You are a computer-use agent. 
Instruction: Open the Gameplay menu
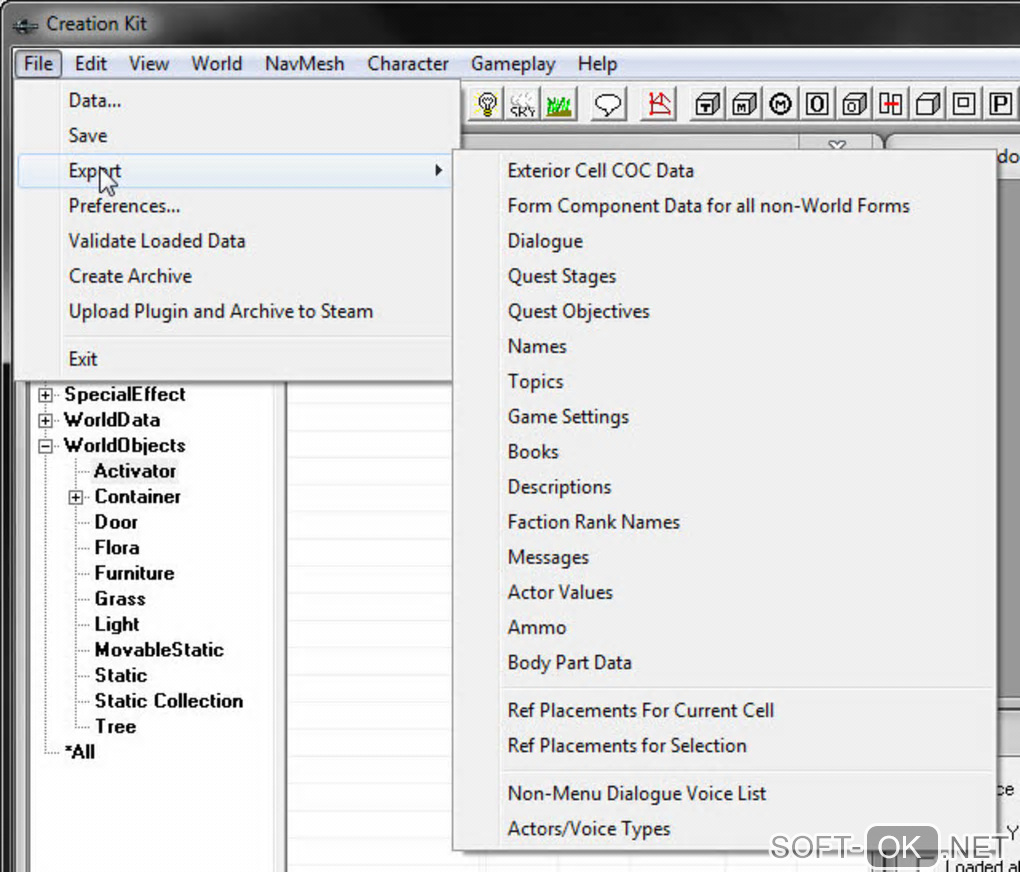pyautogui.click(x=513, y=64)
